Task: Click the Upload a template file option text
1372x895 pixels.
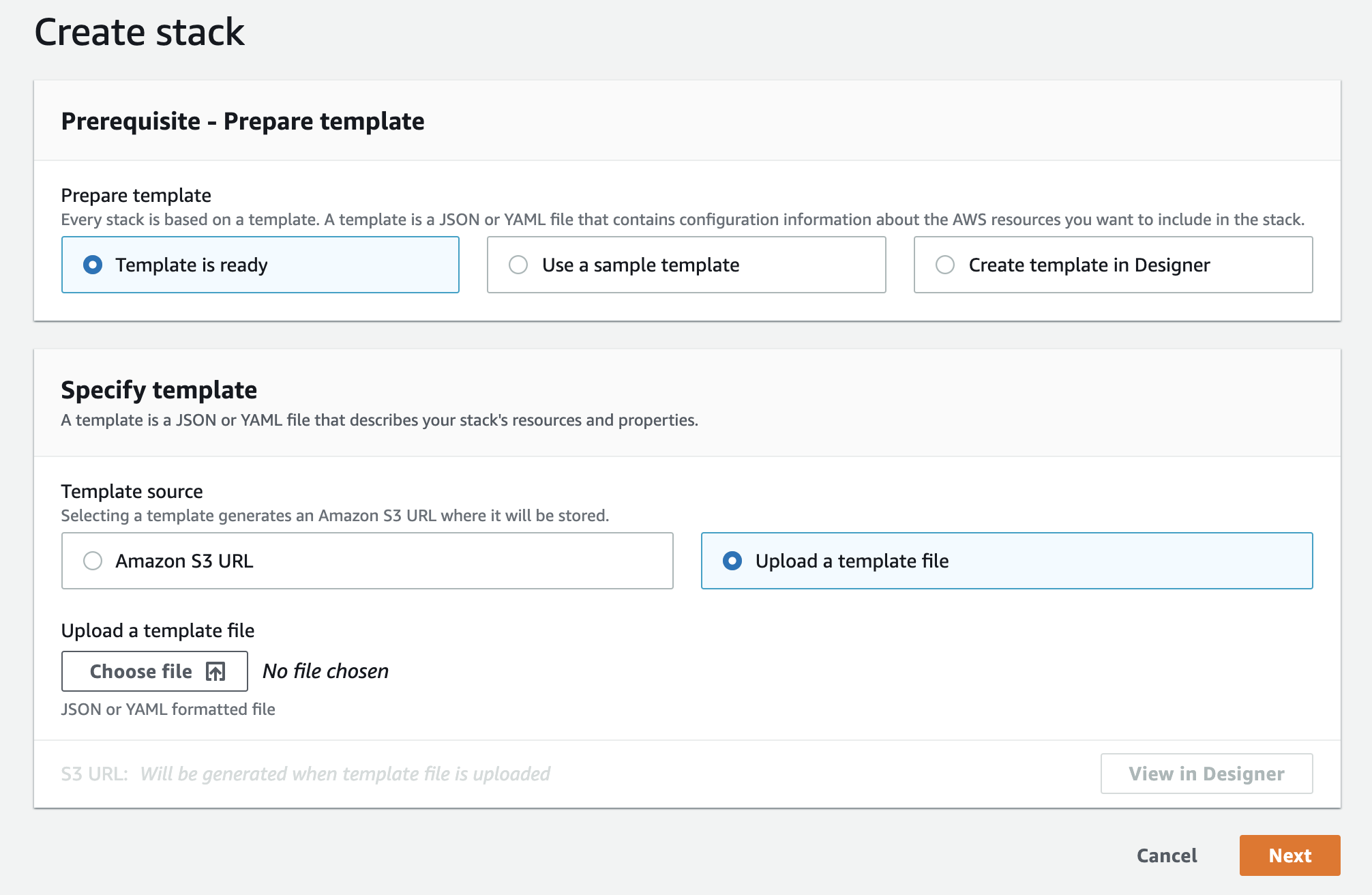Action: (852, 561)
